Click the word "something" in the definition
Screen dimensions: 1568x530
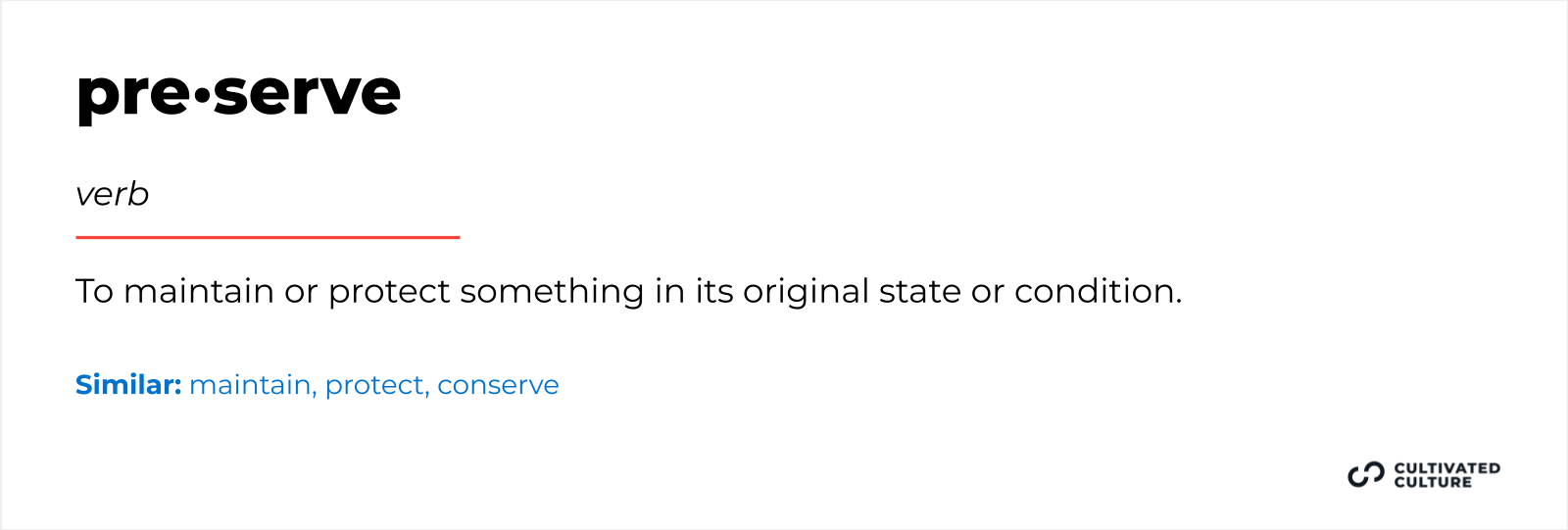point(552,291)
